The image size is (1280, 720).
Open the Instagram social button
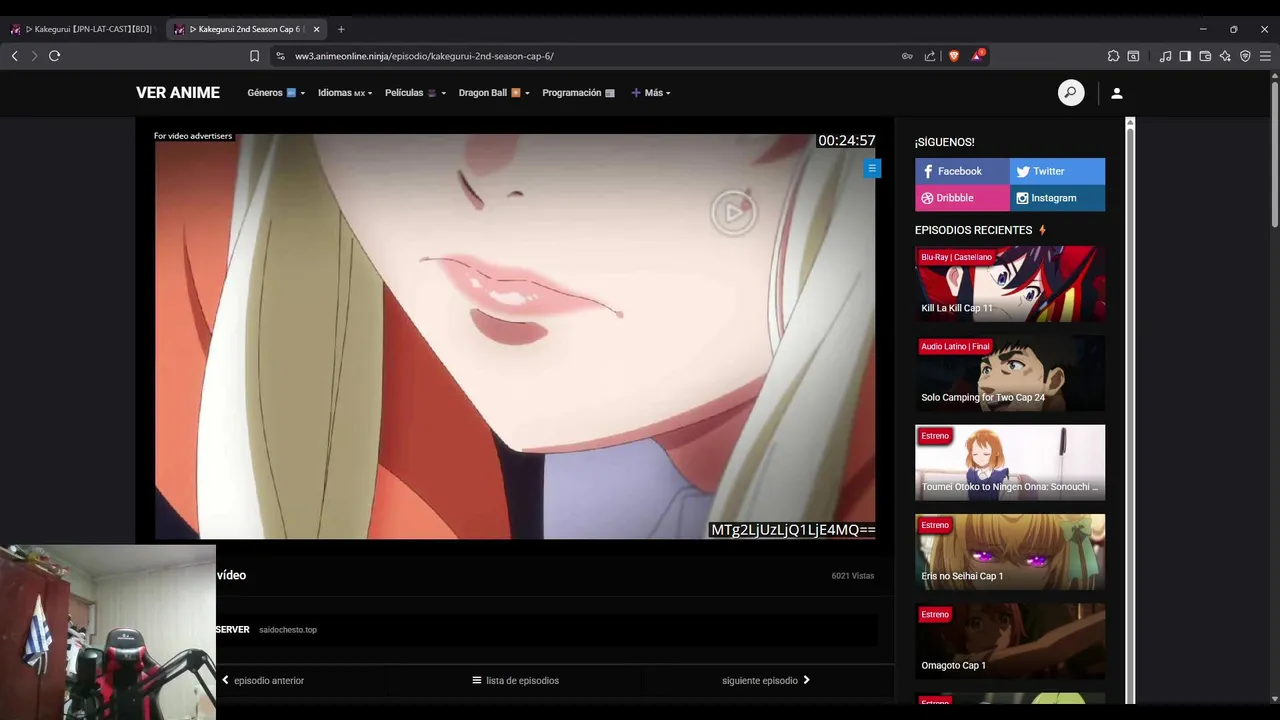[x=1057, y=198]
